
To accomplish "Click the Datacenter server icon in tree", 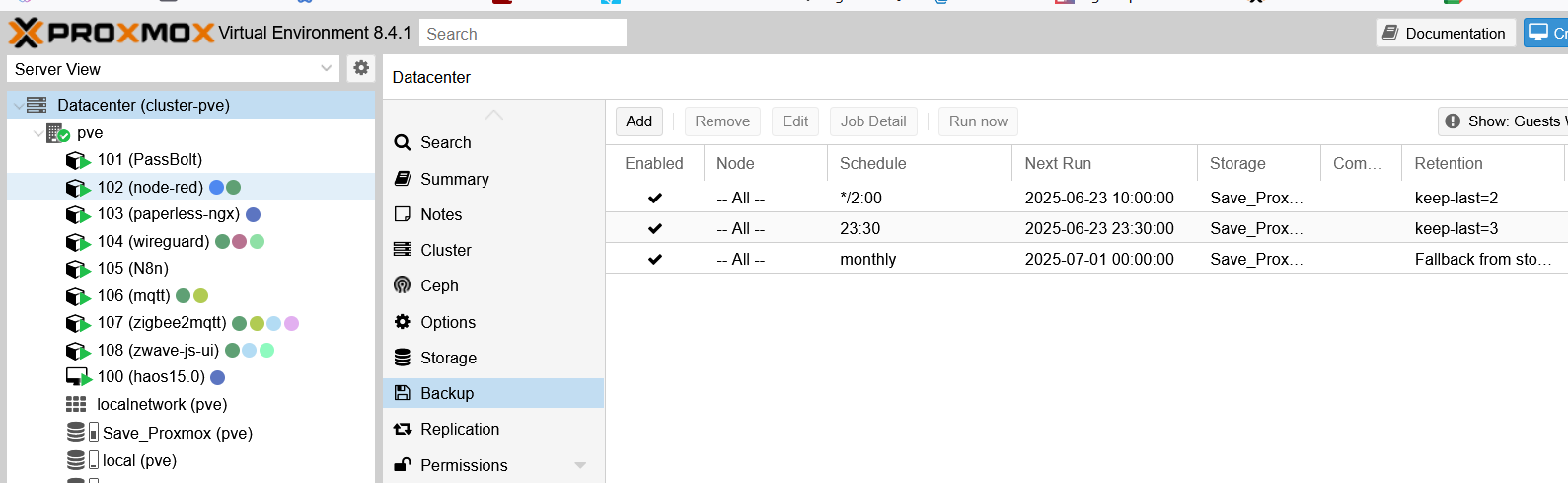I will pyautogui.click(x=37, y=105).
